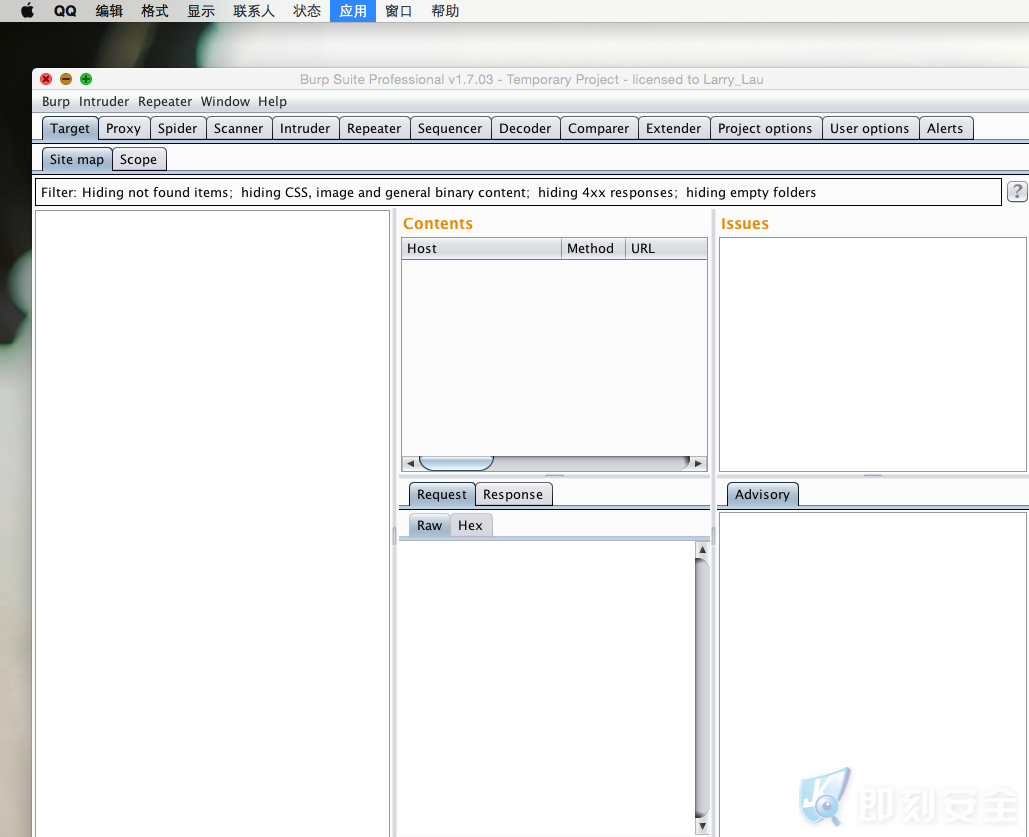Close the Burp Suite window
The height and width of the screenshot is (837, 1029).
click(x=46, y=79)
